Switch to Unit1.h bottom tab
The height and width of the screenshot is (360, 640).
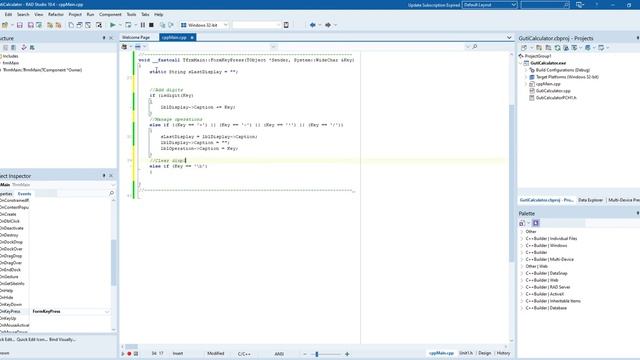466,353
